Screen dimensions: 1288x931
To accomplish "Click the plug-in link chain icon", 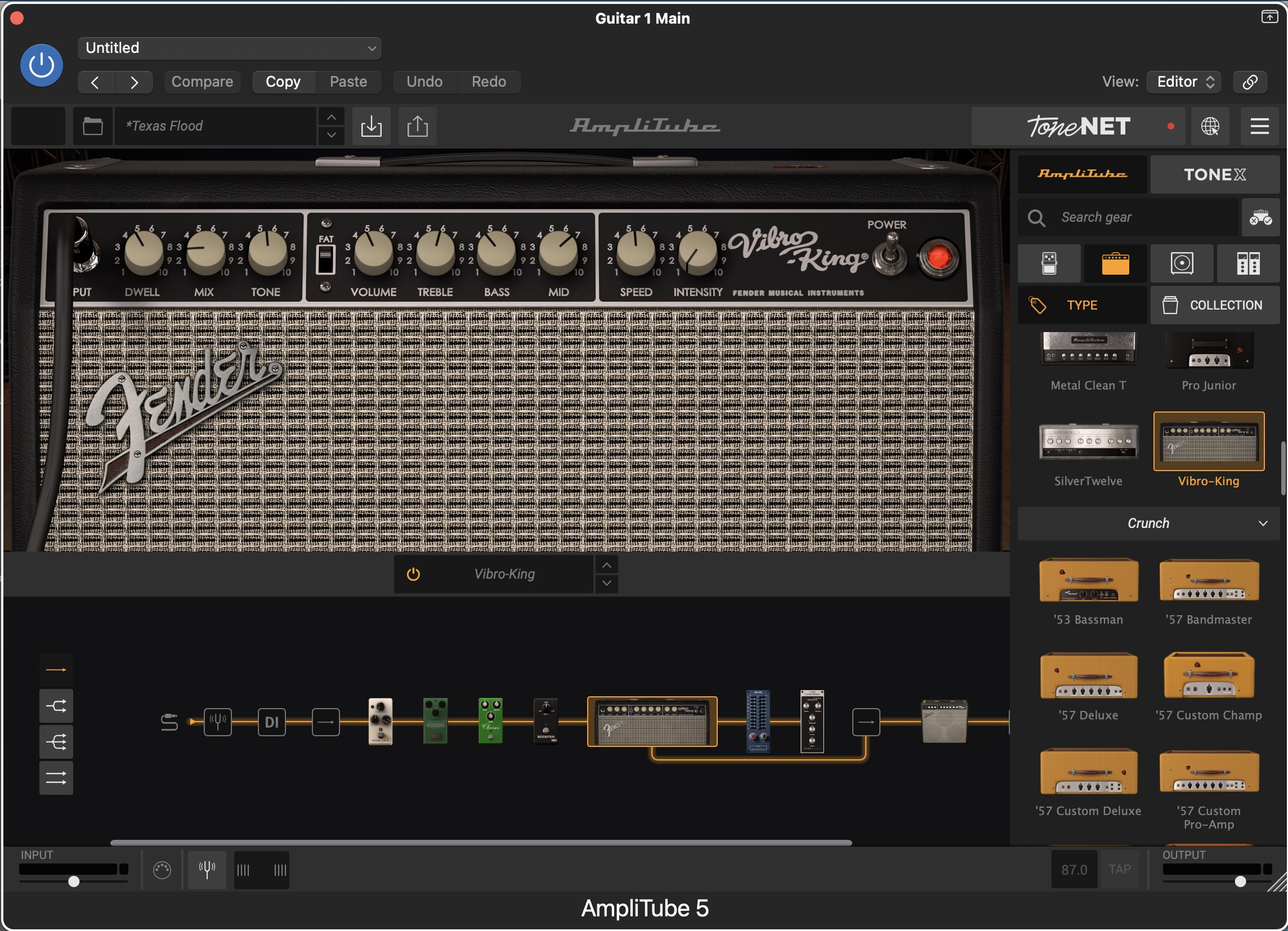I will tap(1249, 82).
